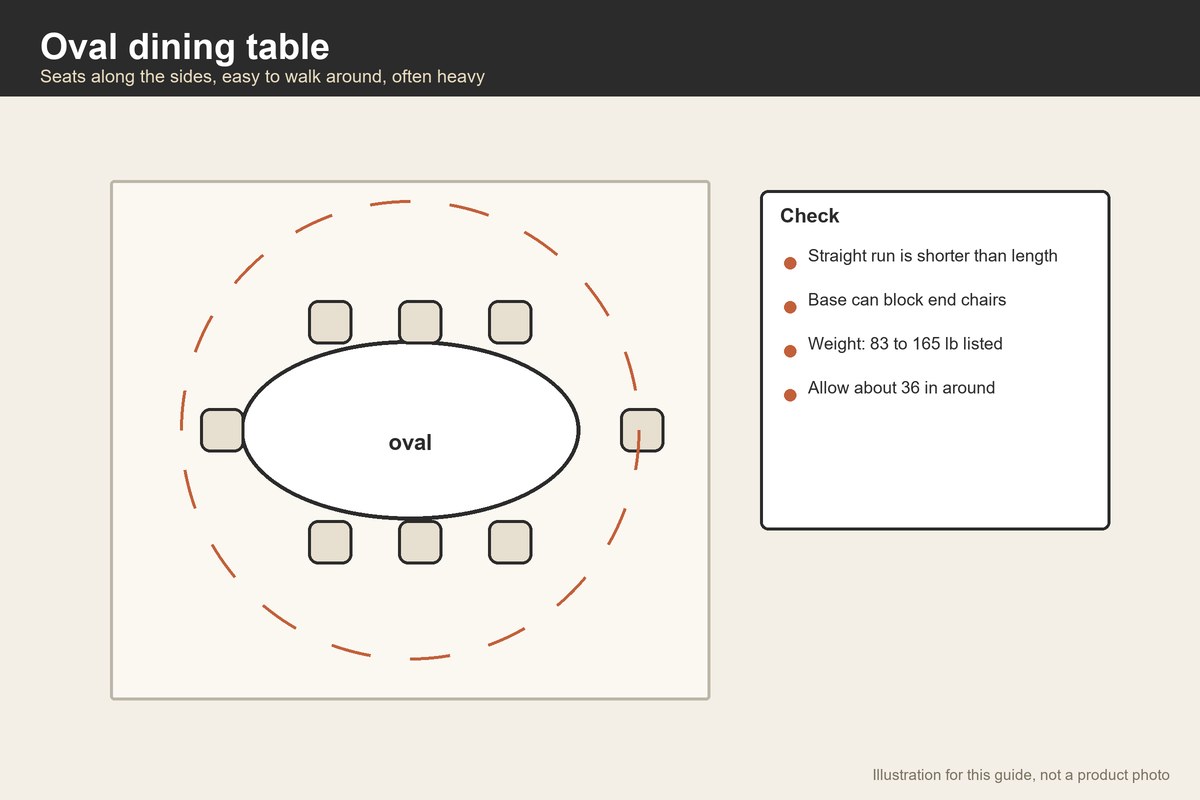Image resolution: width=1200 pixels, height=800 pixels.
Task: Click the chair at the left end of the table
Action: [222, 430]
